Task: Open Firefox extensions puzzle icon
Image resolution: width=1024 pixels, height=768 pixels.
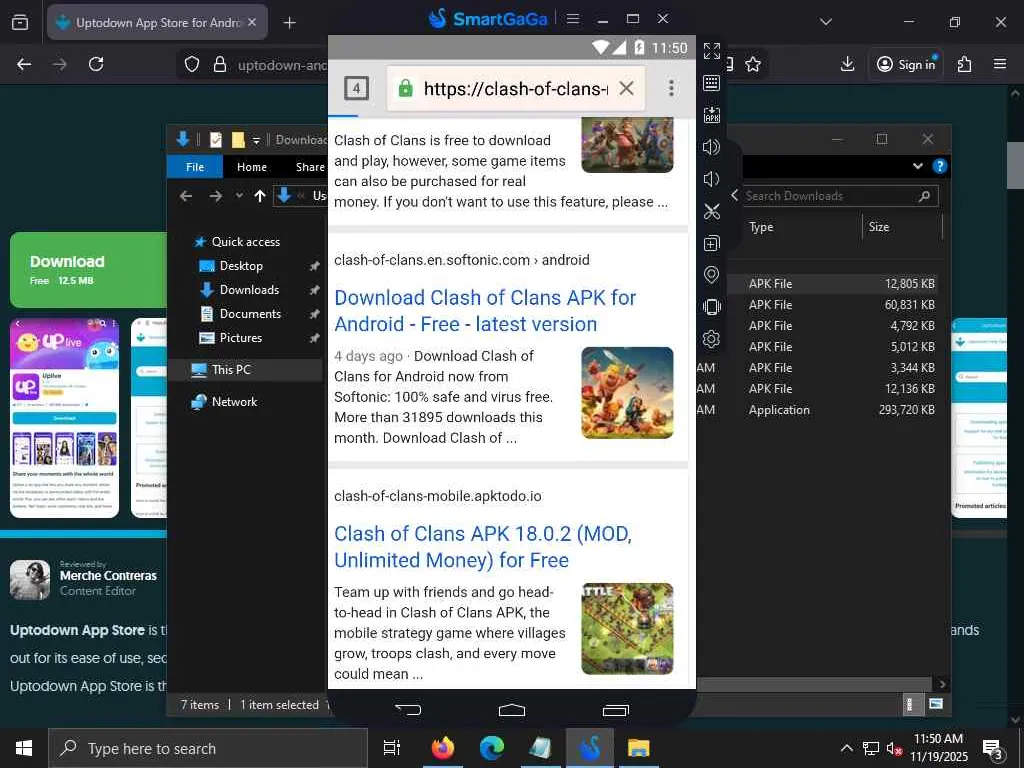Action: pyautogui.click(x=965, y=64)
